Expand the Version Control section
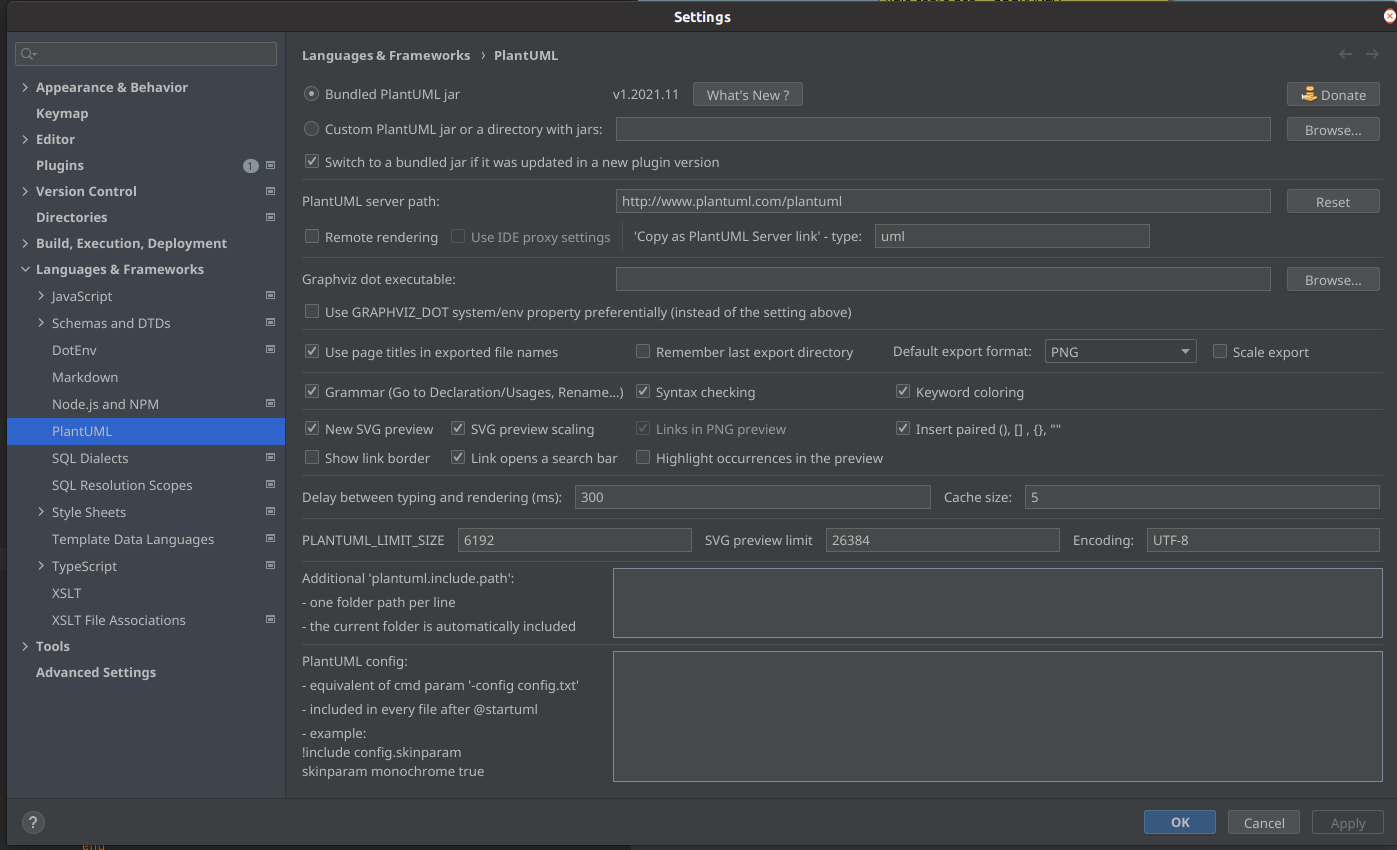 tap(25, 191)
